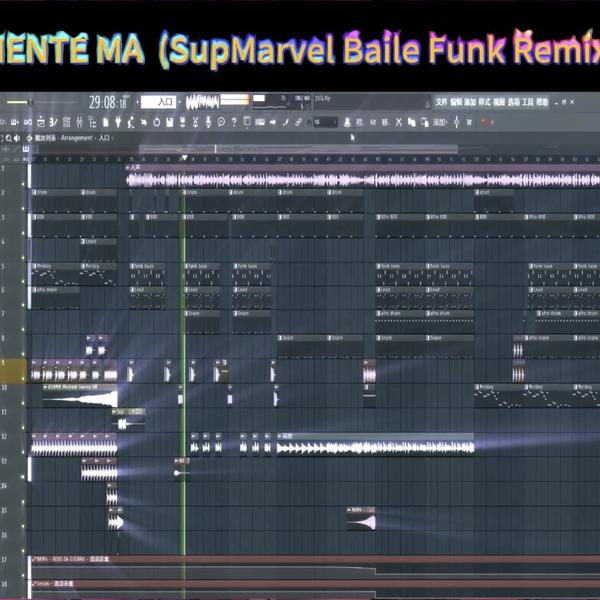Open the 添加 dropdown in playlist toolbar

pos(440,122)
